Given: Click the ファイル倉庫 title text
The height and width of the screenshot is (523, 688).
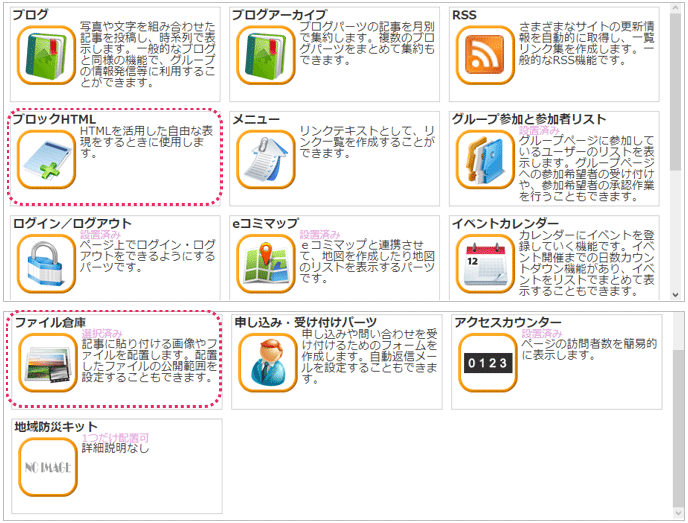Looking at the screenshot, I should 50,322.
